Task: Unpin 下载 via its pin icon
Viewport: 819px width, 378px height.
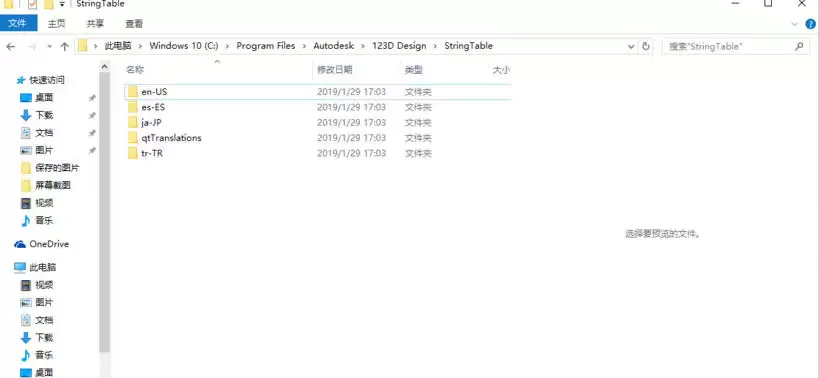Action: (92, 115)
